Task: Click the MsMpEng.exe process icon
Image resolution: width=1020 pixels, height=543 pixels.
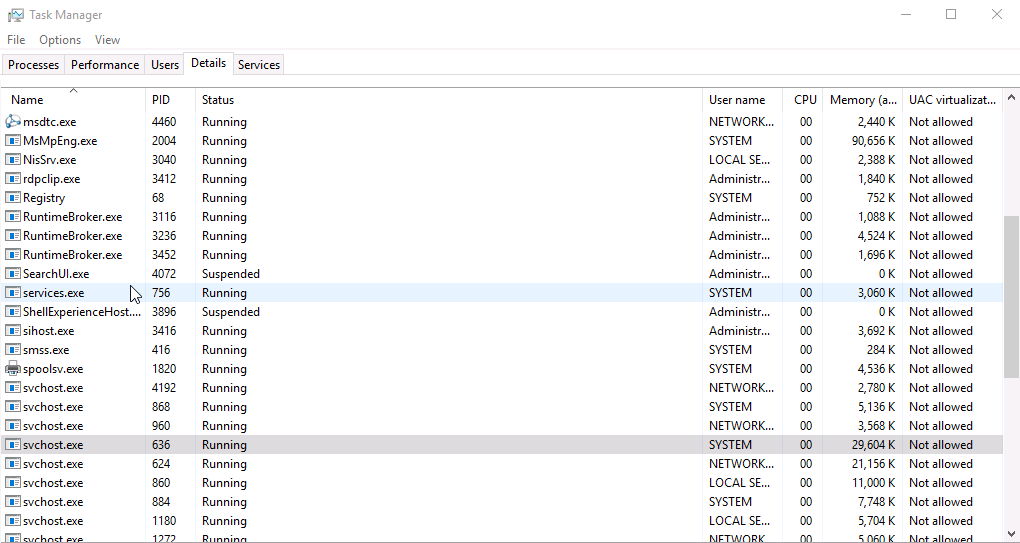Action: pos(12,140)
